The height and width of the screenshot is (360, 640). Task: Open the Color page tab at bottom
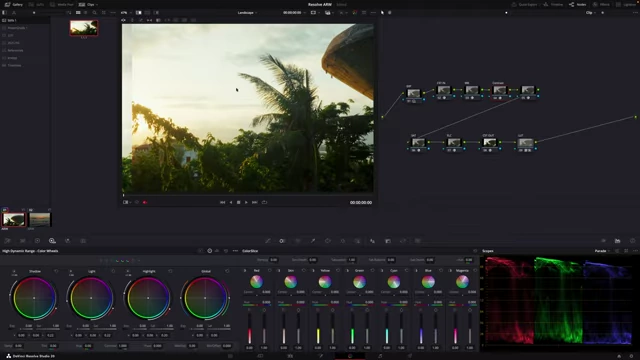click(x=350, y=356)
